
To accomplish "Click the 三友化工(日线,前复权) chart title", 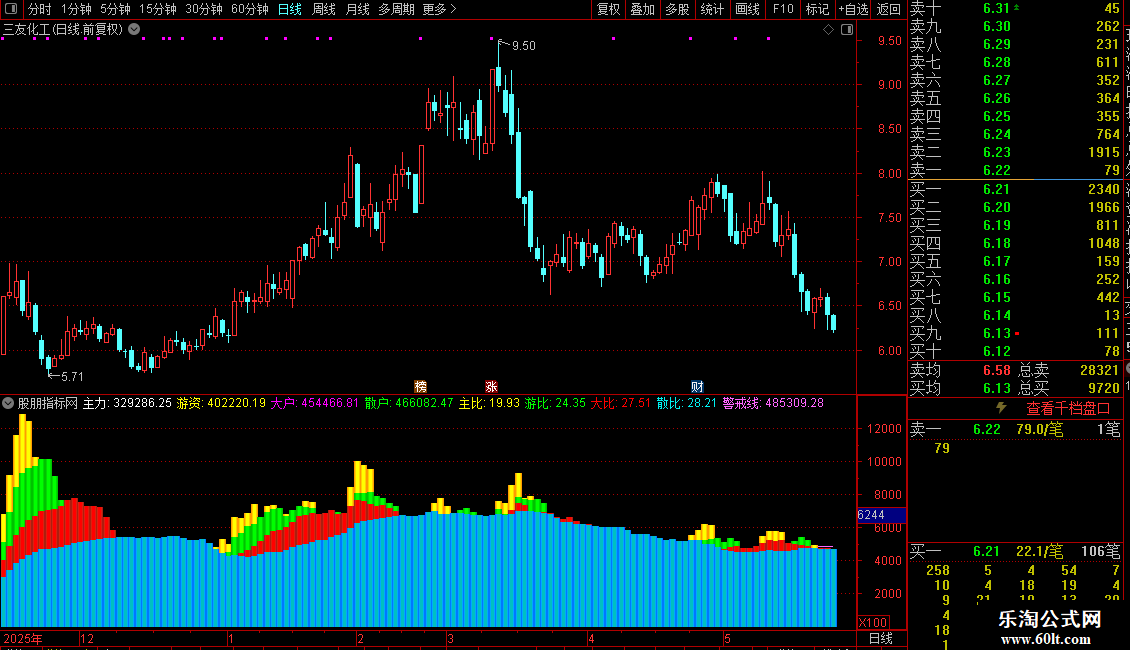I will pos(63,29).
